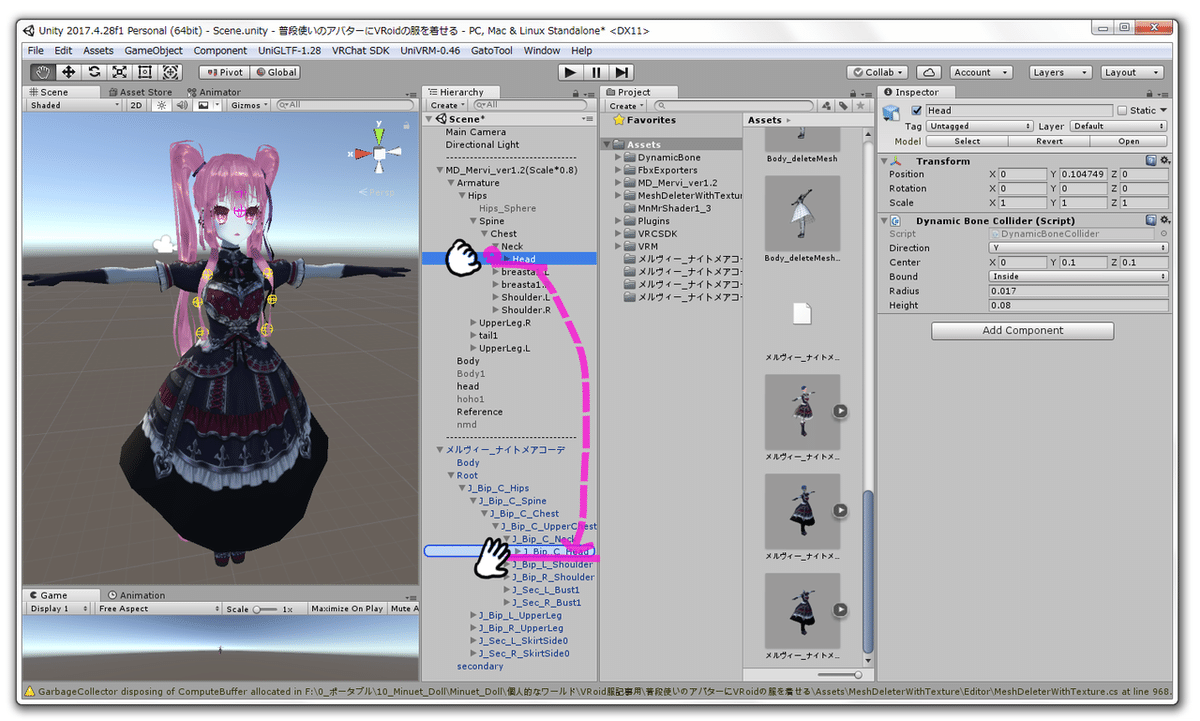Switch to the Animation tab
The width and height of the screenshot is (1200, 721).
point(135,595)
